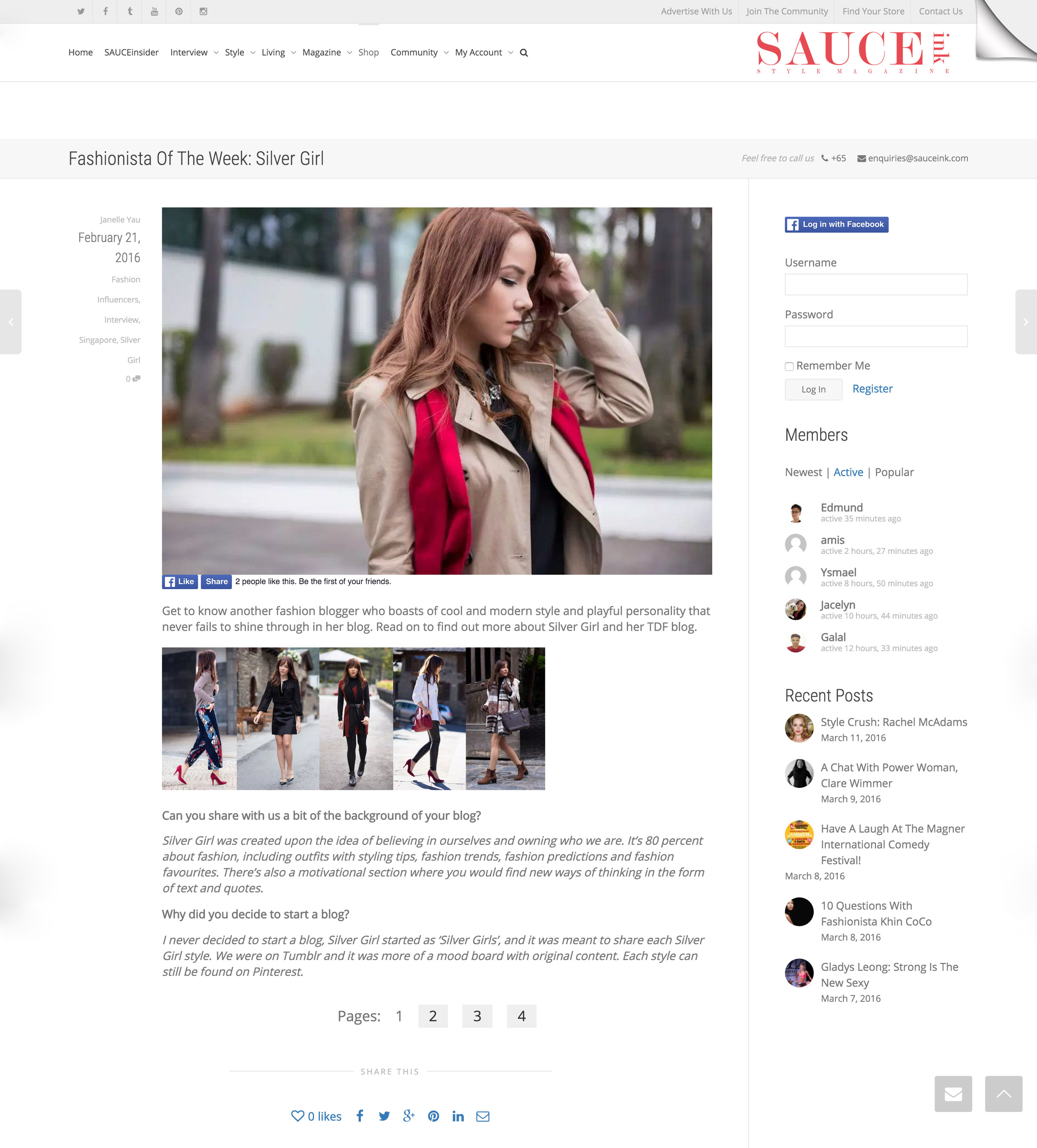This screenshot has height=1148, width=1037.
Task: Open the Home menu item
Action: click(x=80, y=52)
